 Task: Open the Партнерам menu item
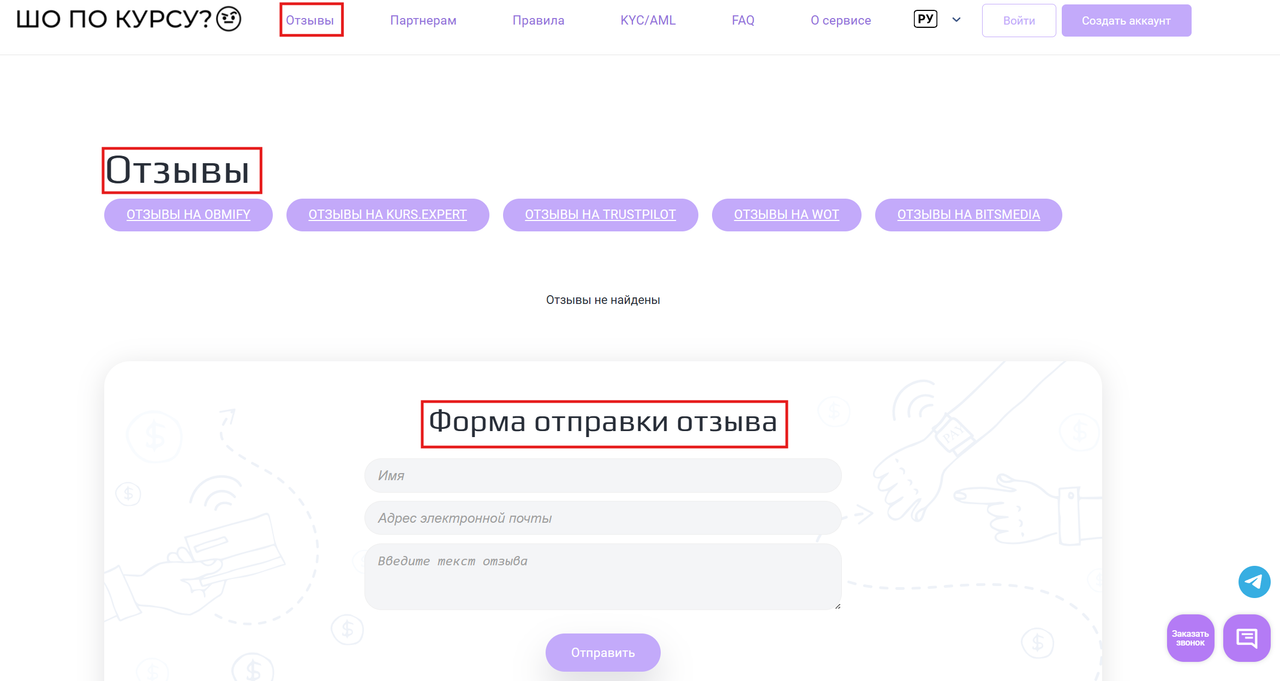pos(423,20)
